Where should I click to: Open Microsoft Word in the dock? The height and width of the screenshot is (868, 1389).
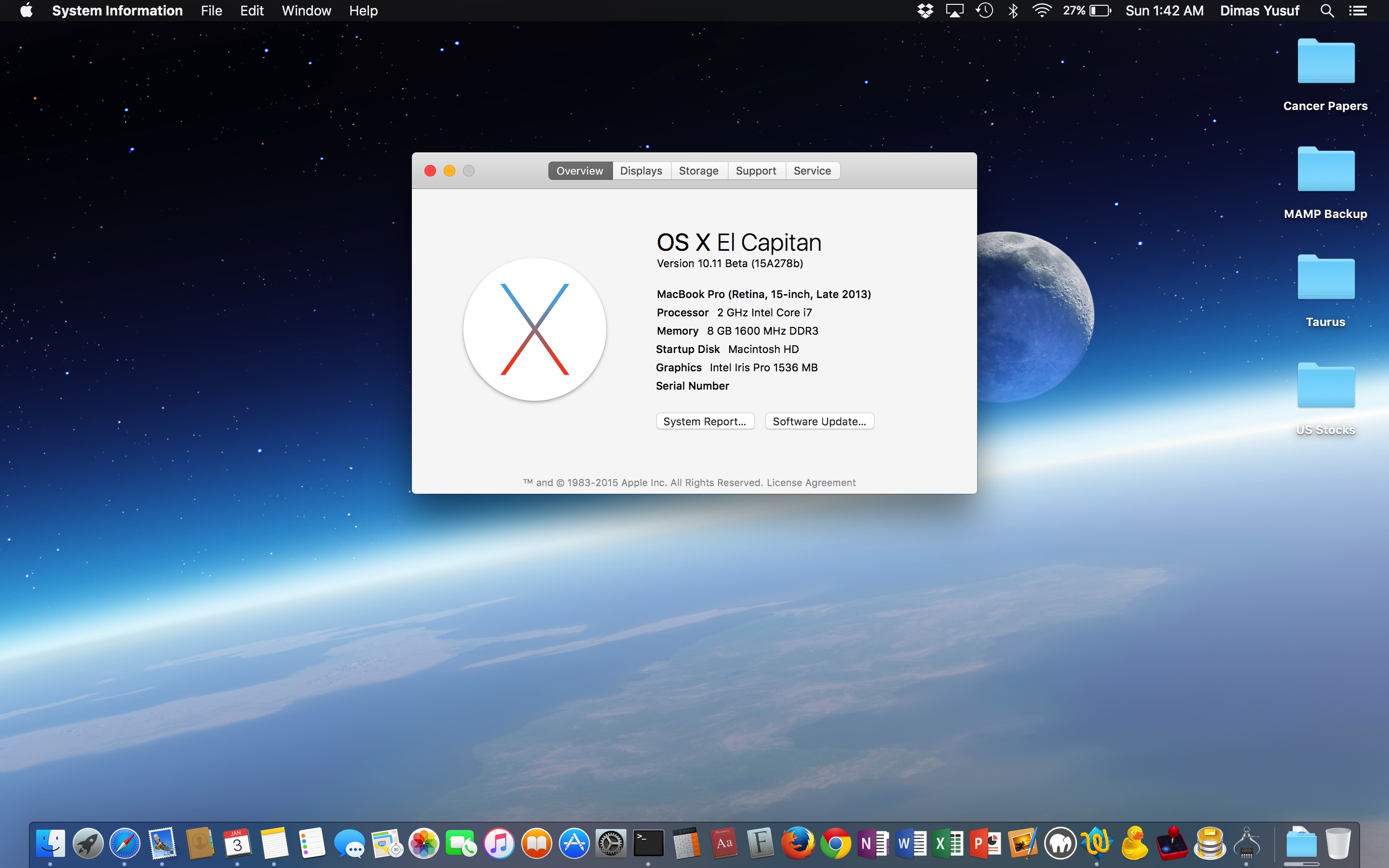910,843
